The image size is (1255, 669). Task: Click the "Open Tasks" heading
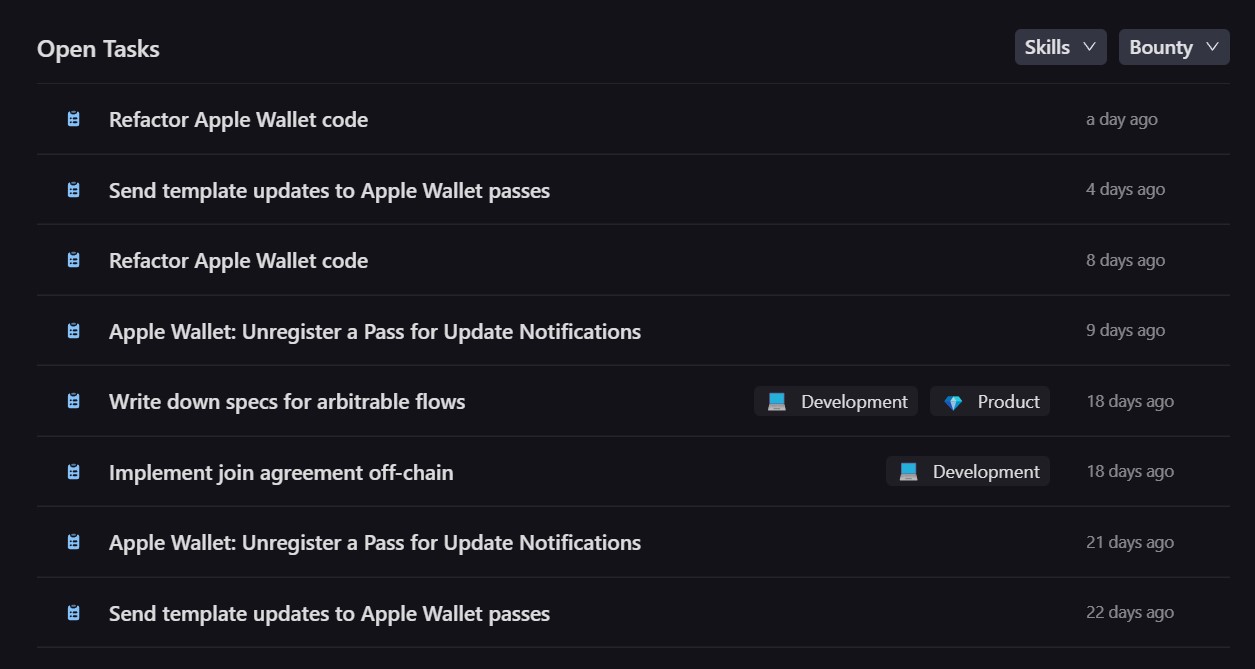[x=98, y=49]
